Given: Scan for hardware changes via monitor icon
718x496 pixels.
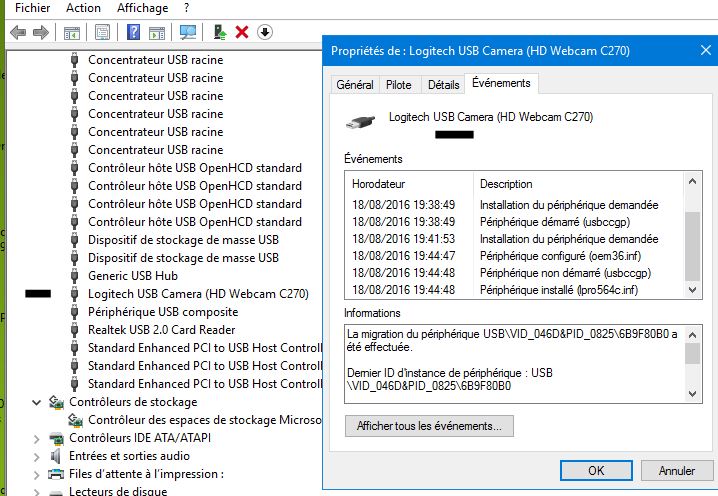Looking at the screenshot, I should (188, 32).
